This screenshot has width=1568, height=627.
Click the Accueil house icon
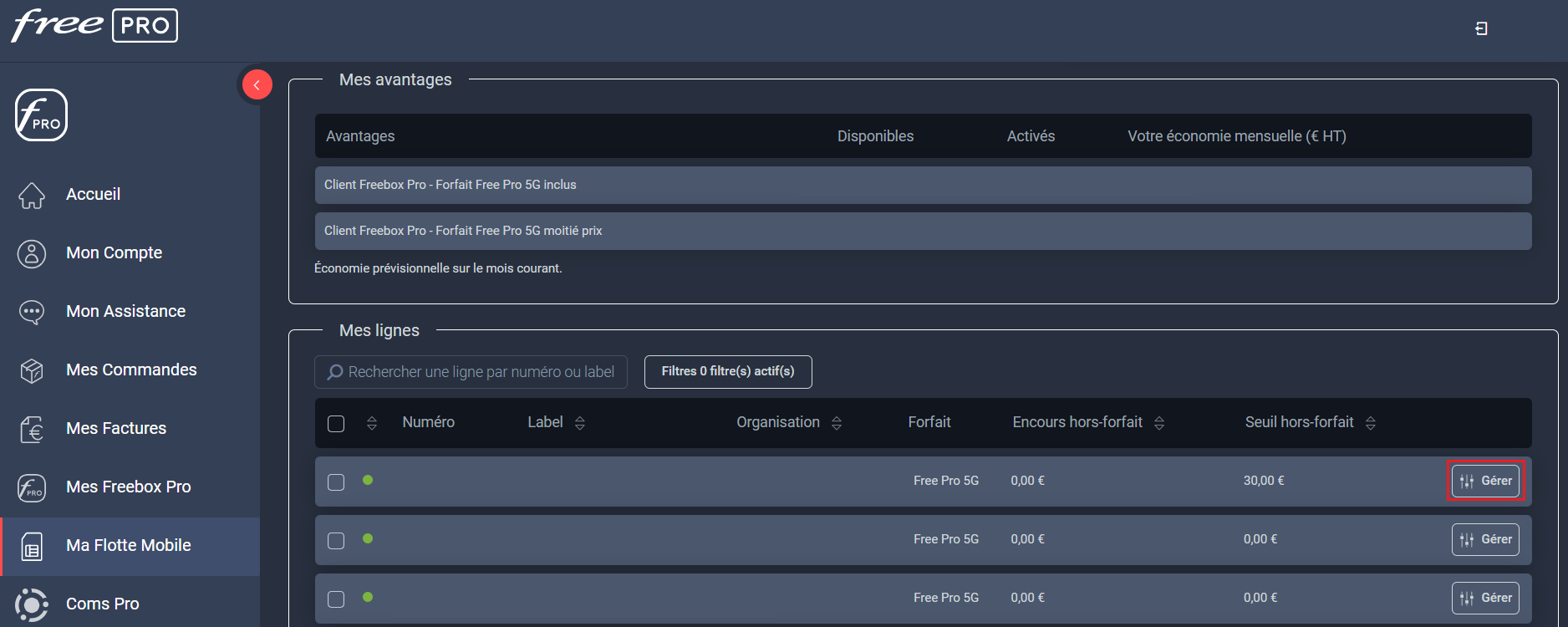click(x=32, y=195)
